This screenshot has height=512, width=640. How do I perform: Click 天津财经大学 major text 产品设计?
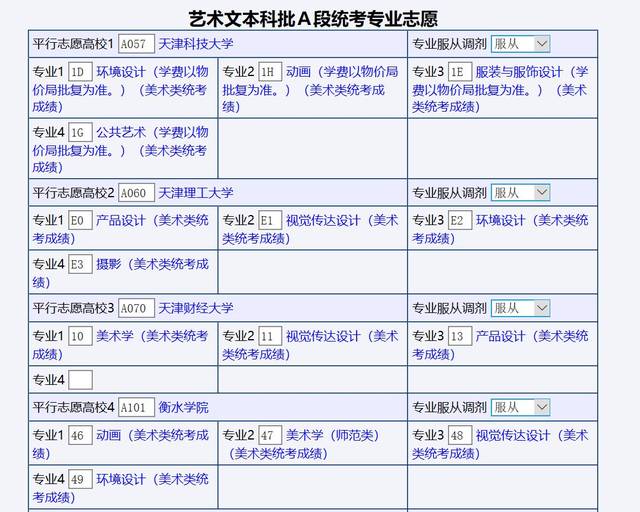pos(500,336)
